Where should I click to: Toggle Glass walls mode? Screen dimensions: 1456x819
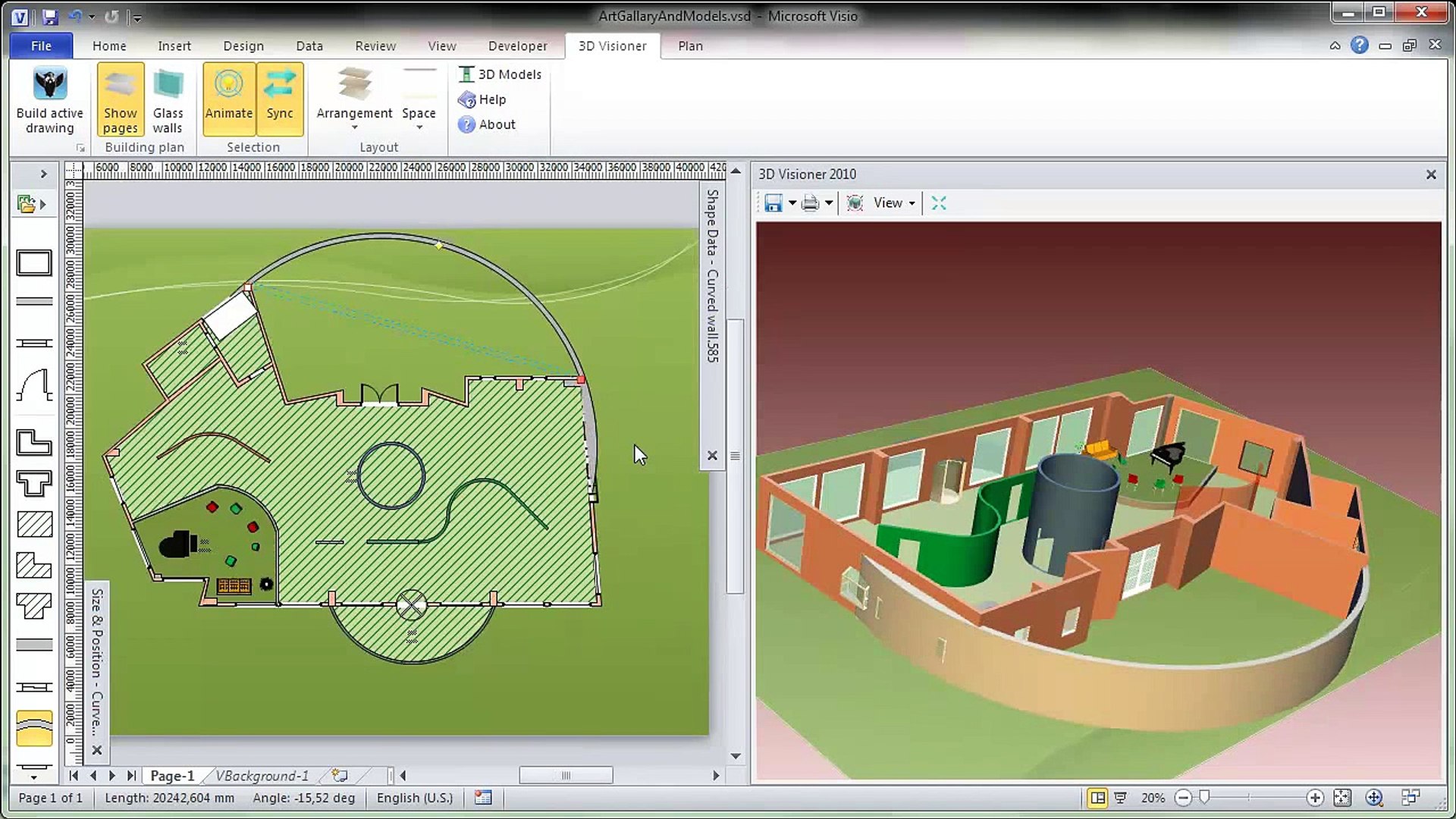[168, 99]
